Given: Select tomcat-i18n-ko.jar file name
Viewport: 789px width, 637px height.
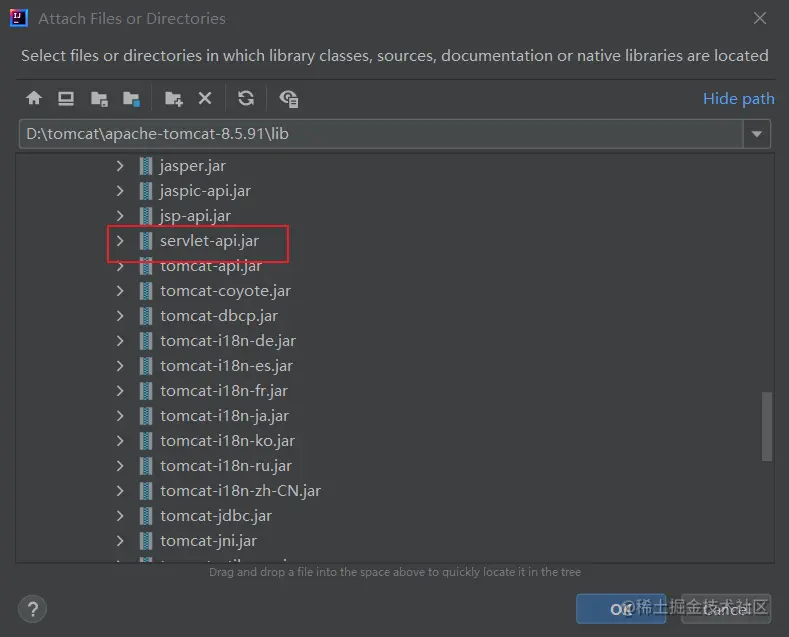Looking at the screenshot, I should (227, 441).
